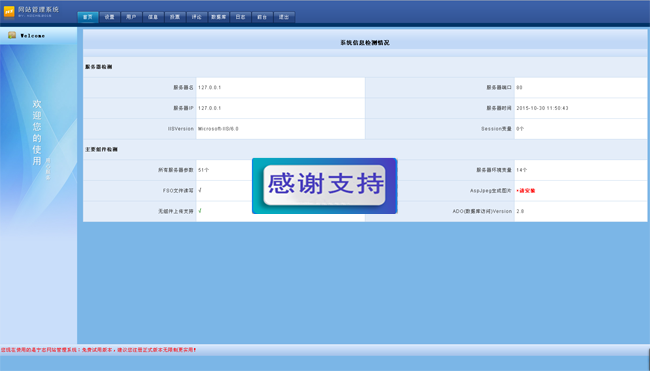Click the 无组件上传支持 label
This screenshot has width=650, height=371.
[x=176, y=211]
